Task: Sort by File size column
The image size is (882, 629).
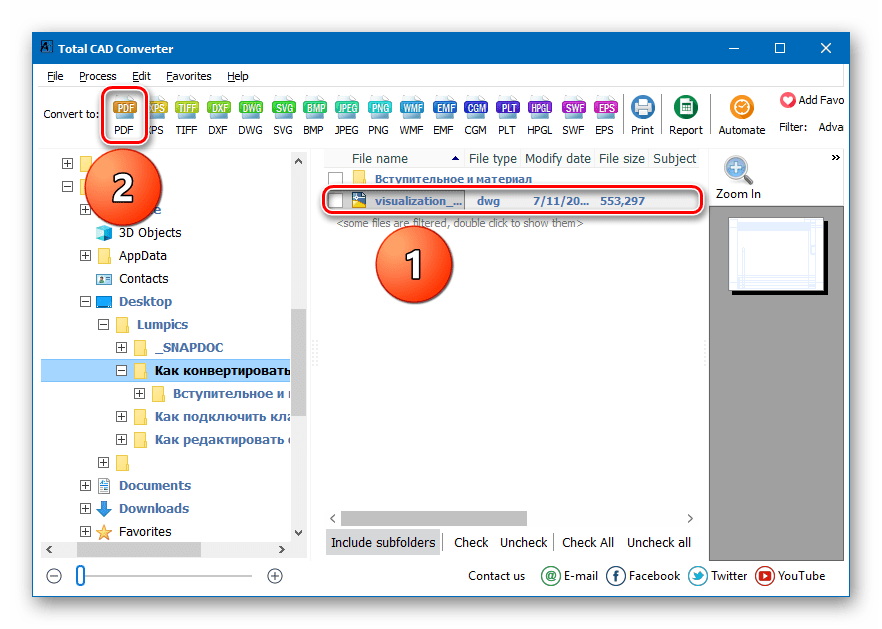Action: pos(622,159)
